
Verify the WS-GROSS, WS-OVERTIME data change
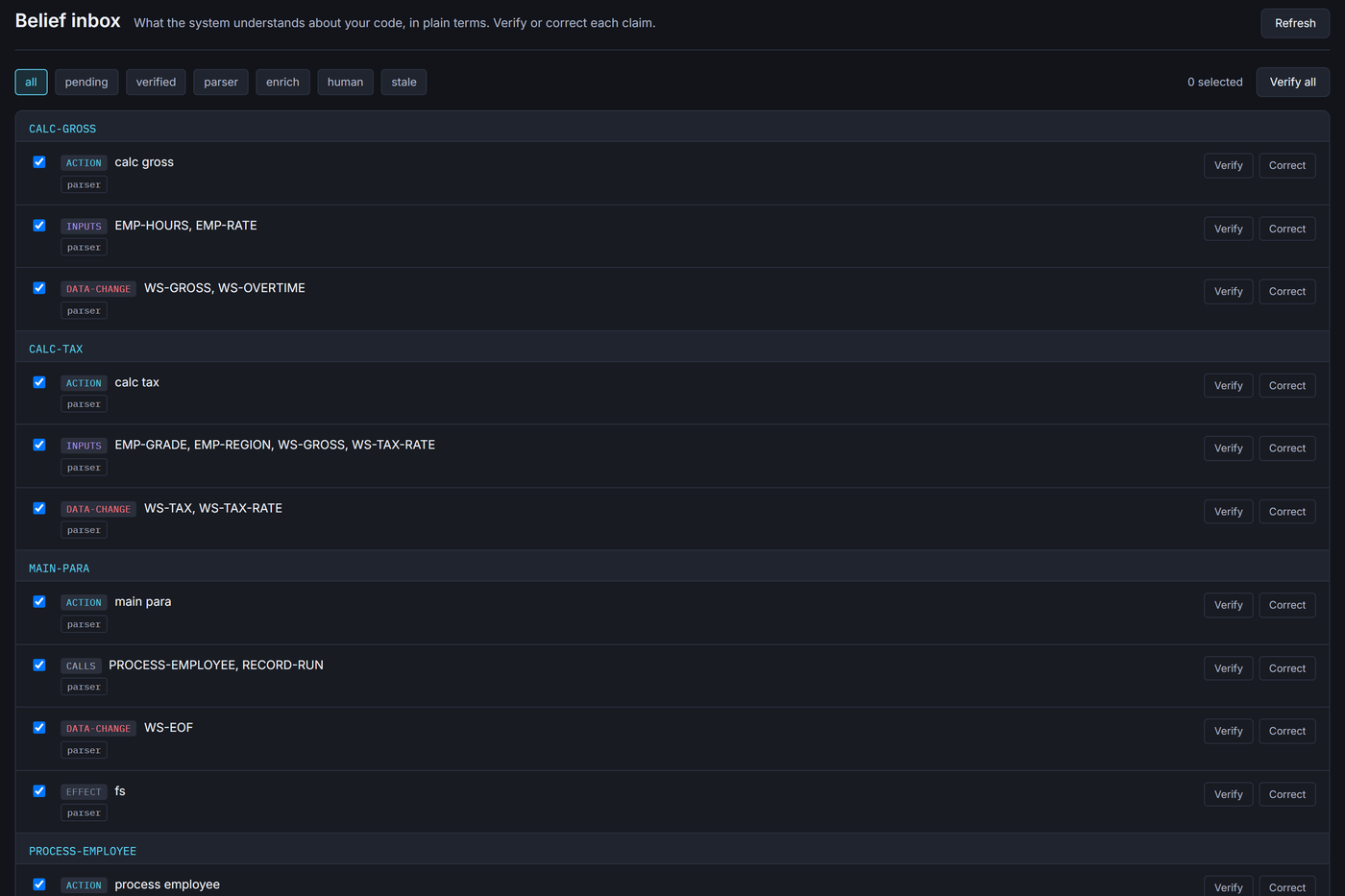point(1228,291)
